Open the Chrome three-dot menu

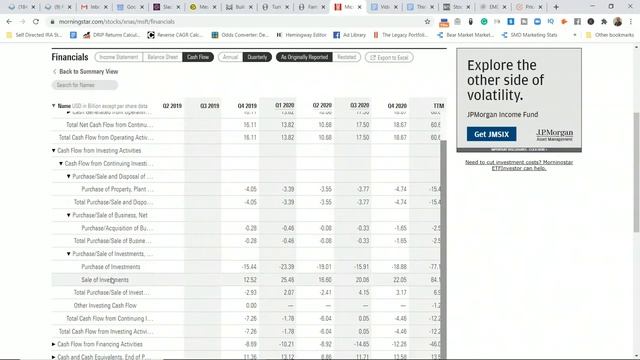631,22
